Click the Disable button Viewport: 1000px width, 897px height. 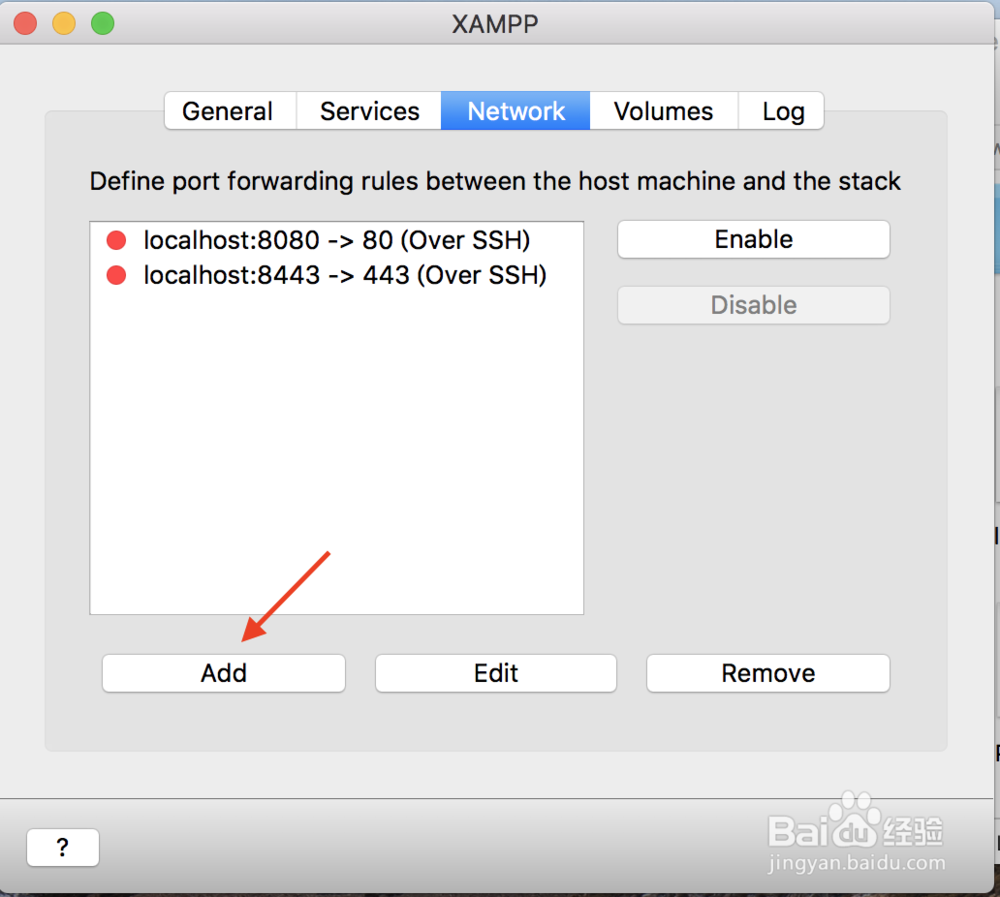click(x=753, y=305)
